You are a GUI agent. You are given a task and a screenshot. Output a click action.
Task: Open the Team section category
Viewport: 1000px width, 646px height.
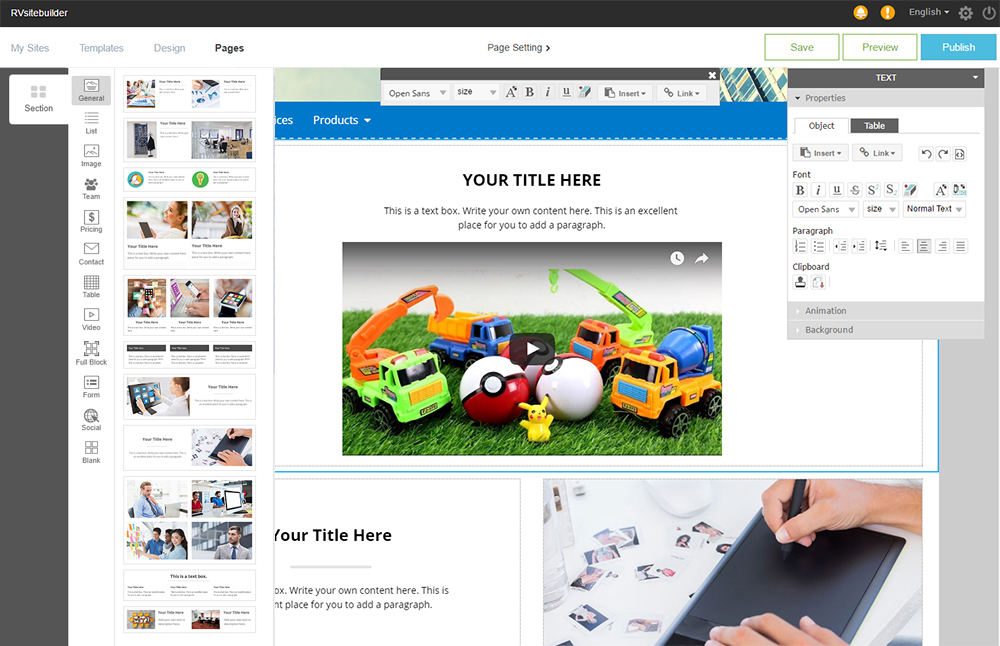(x=91, y=188)
